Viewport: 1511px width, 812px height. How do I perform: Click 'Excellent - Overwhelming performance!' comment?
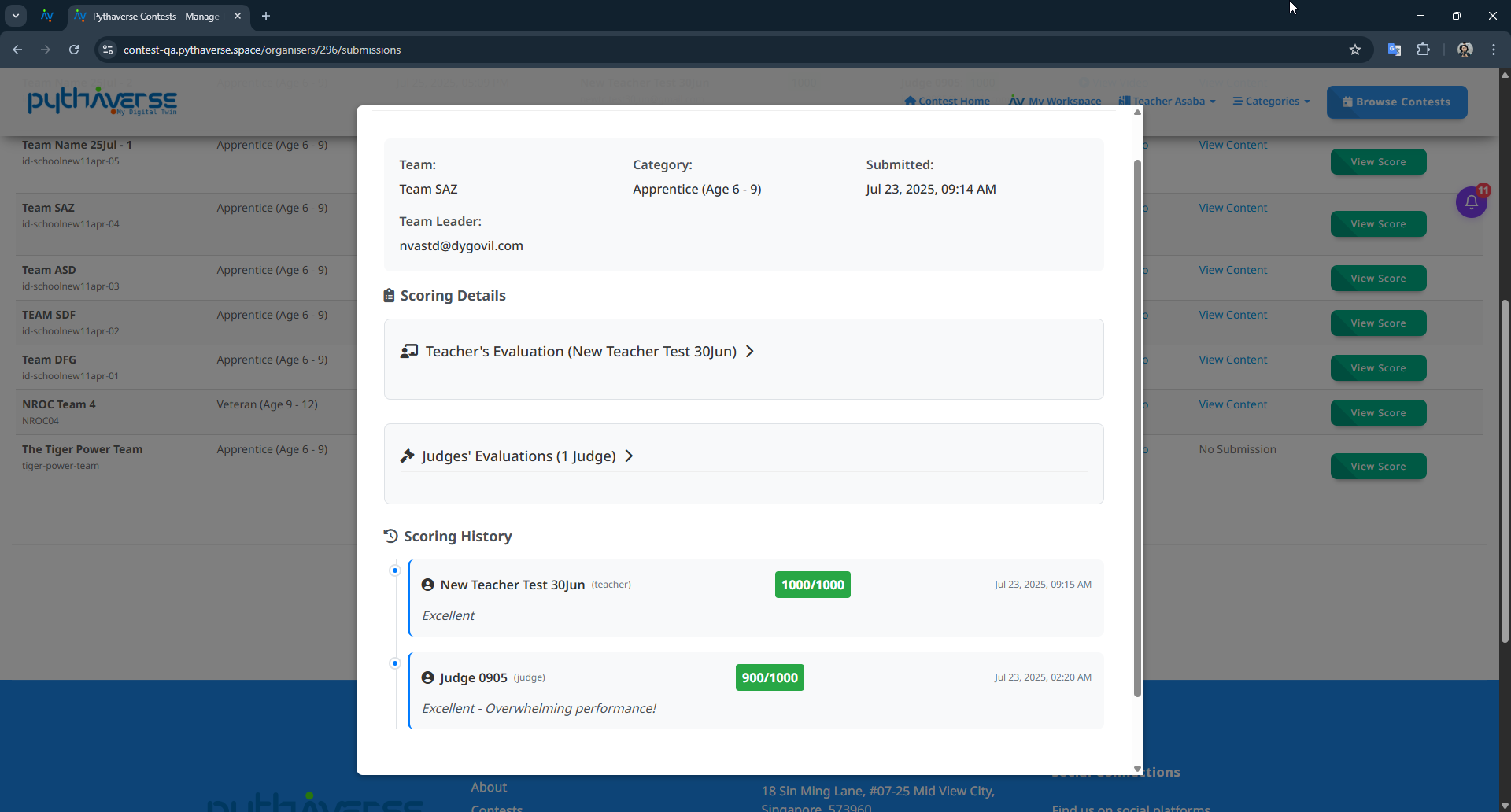539,708
